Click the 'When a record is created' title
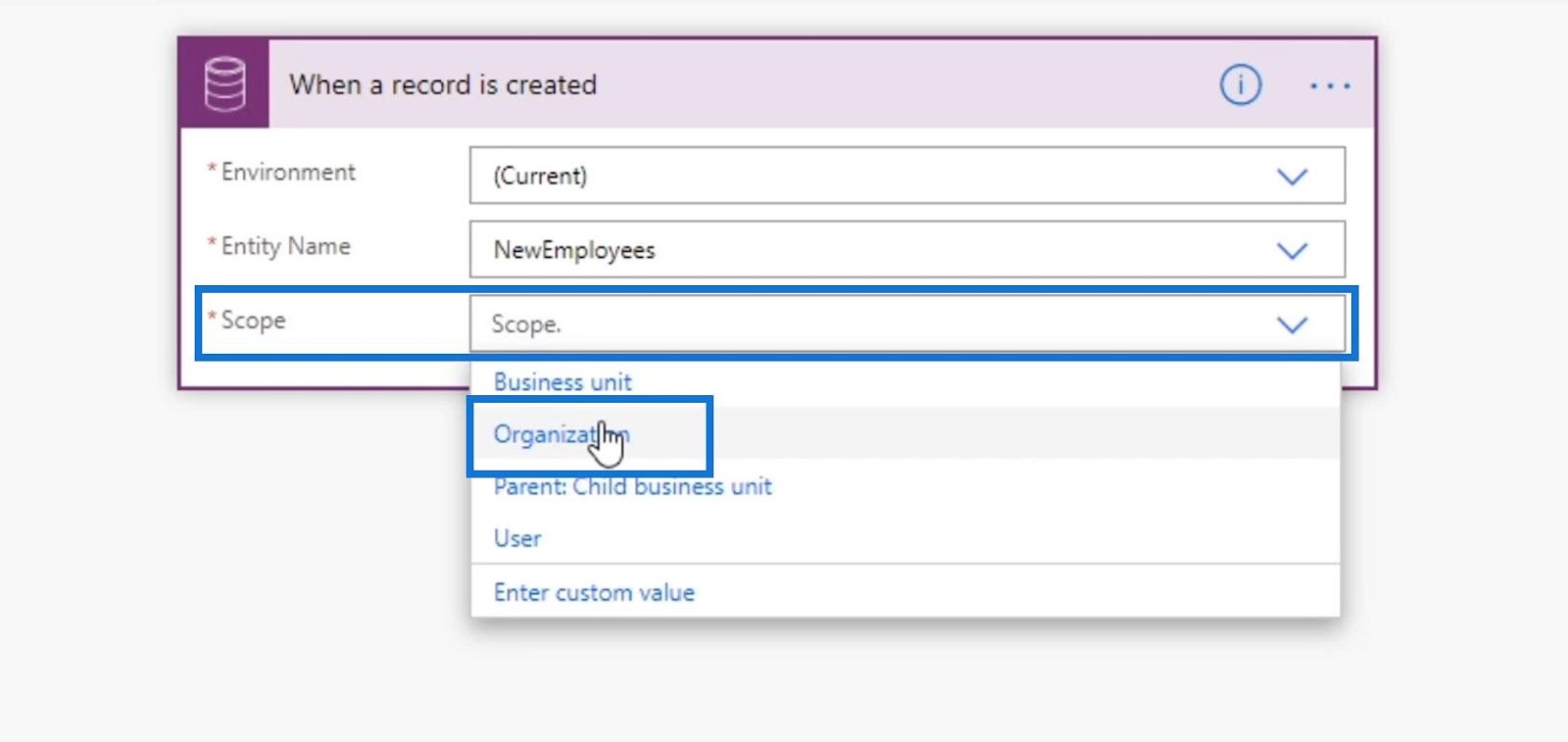 (x=443, y=85)
